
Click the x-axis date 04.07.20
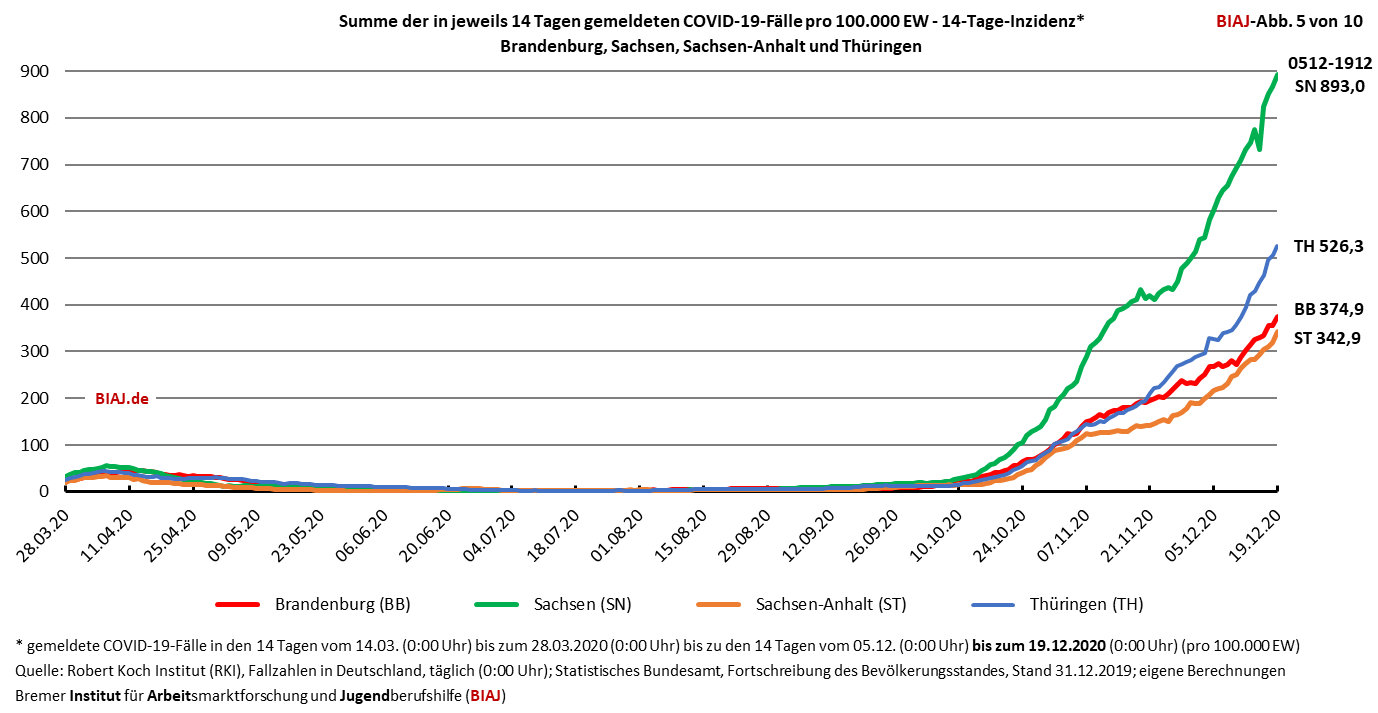(x=491, y=534)
